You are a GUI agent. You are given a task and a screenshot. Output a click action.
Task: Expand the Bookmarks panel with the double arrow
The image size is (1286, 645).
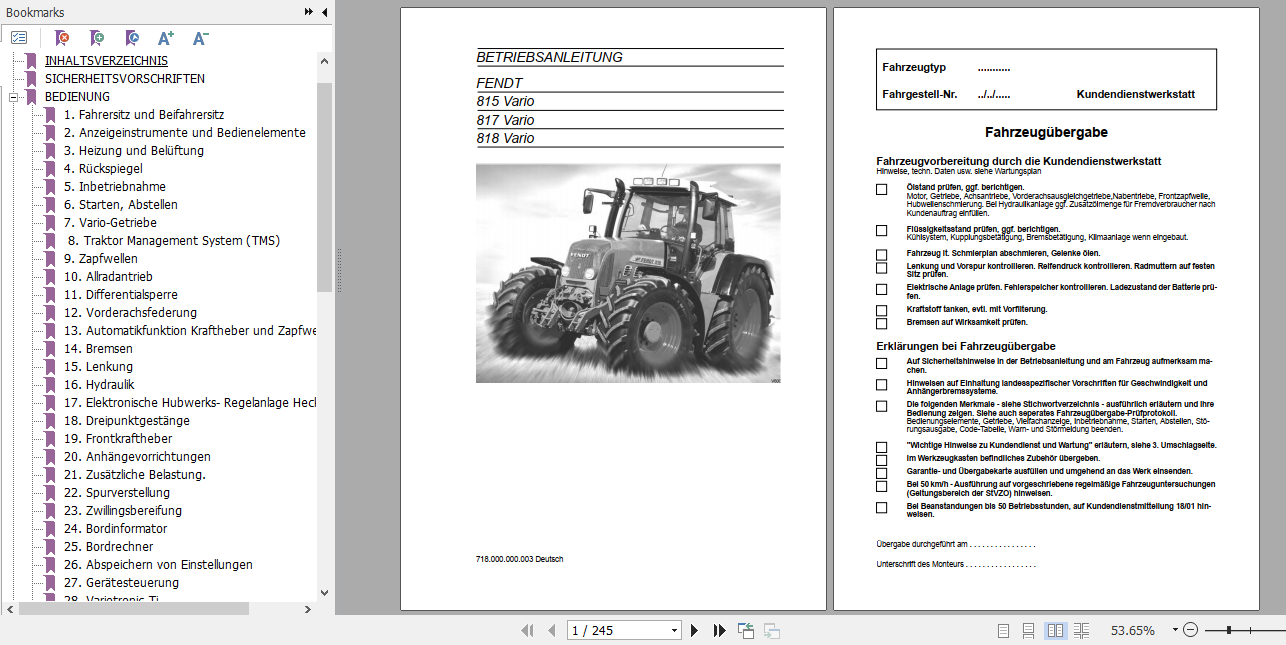(x=309, y=12)
